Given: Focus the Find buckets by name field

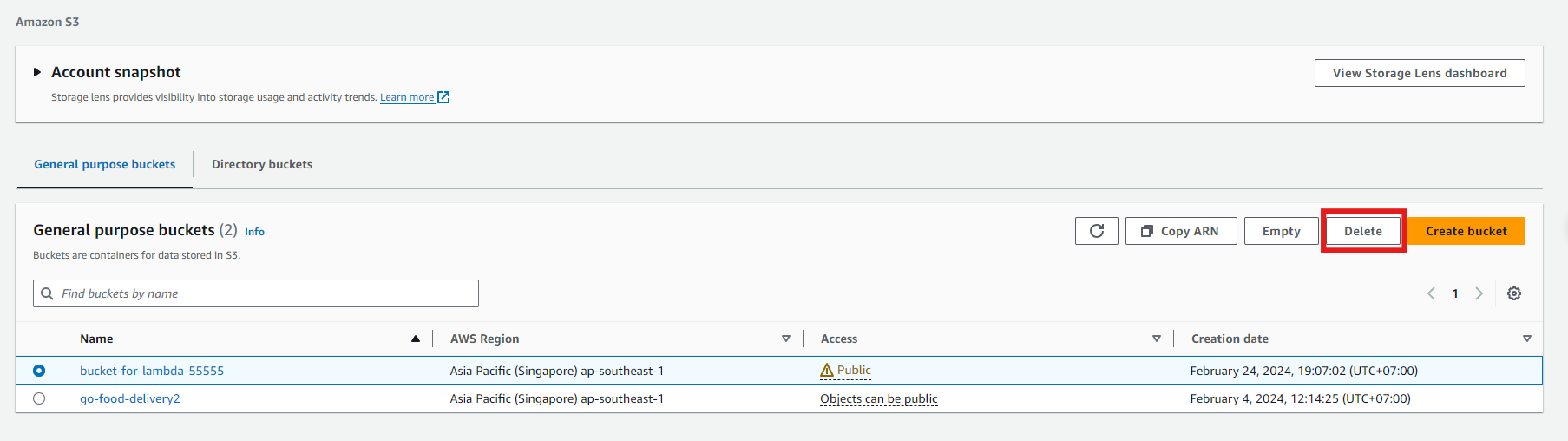Looking at the screenshot, I should tap(256, 293).
